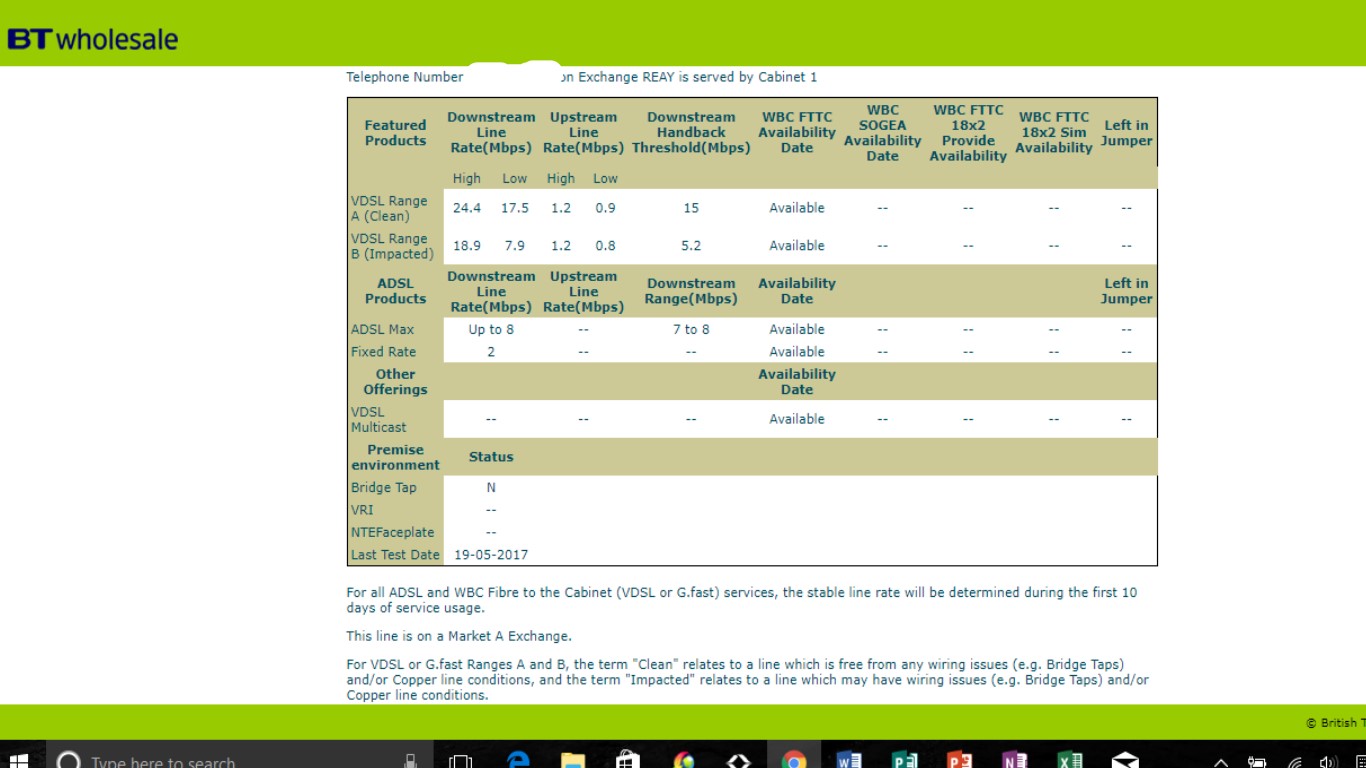Open Microsoft Store from taskbar

(x=627, y=760)
